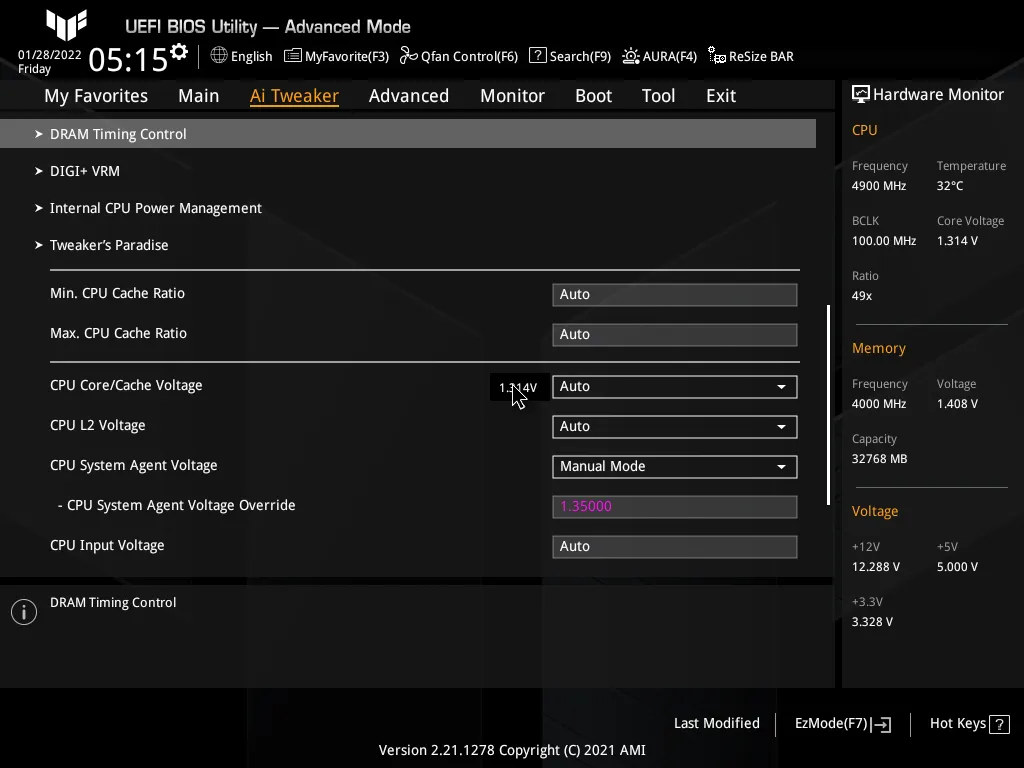The image size is (1024, 768).
Task: Expand DRAM Timing Control submenu
Action: (x=408, y=134)
